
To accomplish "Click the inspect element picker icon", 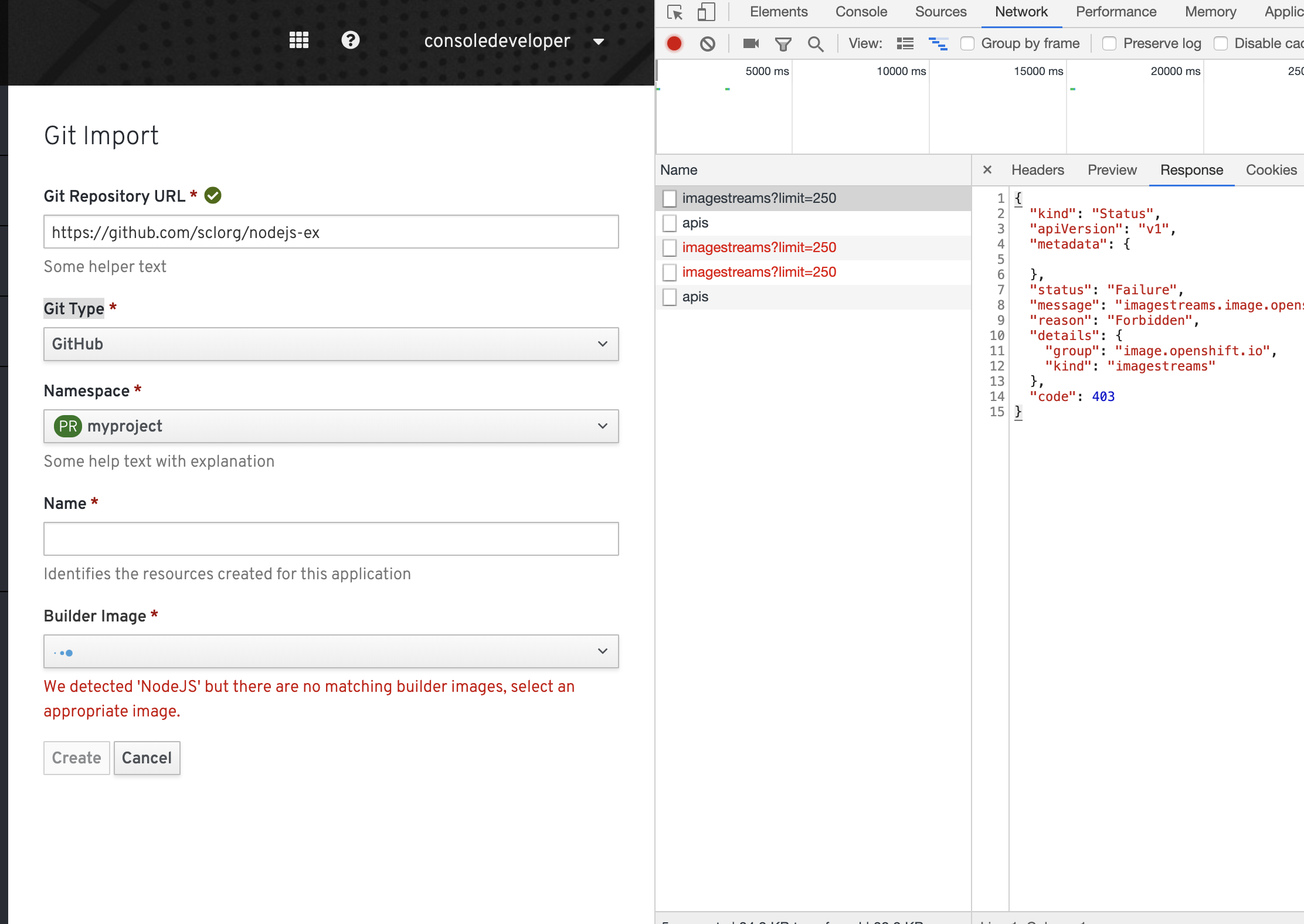I will [x=675, y=12].
